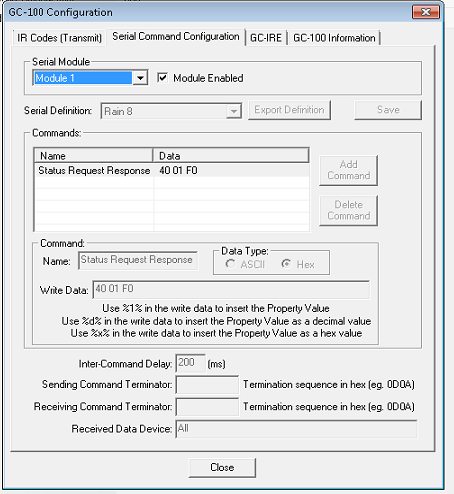
Task: Click the Delete Command button
Action: (x=348, y=210)
